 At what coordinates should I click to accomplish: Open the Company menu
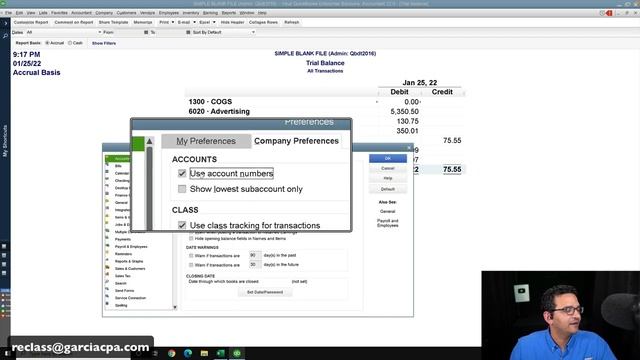(x=104, y=13)
